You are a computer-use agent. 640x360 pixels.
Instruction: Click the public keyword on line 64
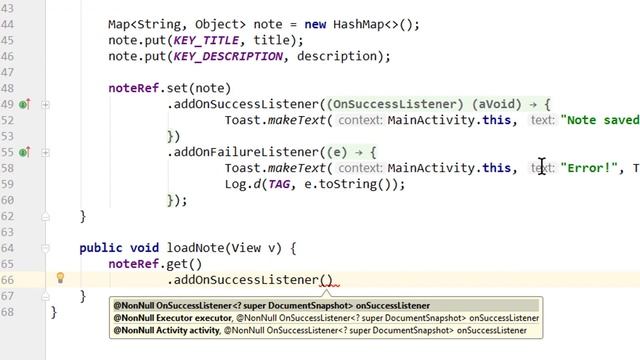101,248
